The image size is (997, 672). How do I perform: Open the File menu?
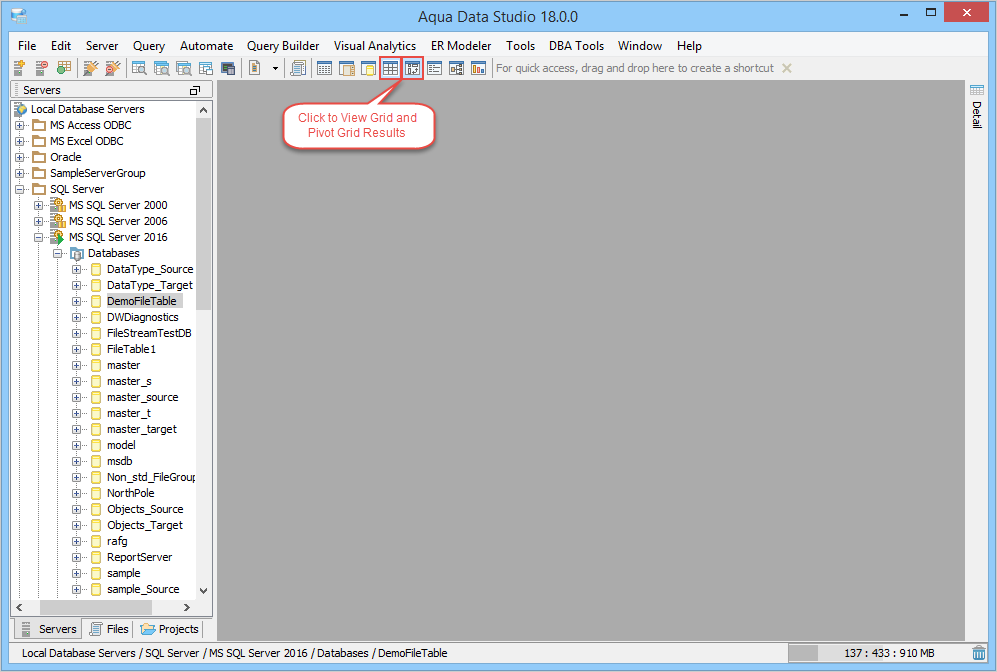27,46
